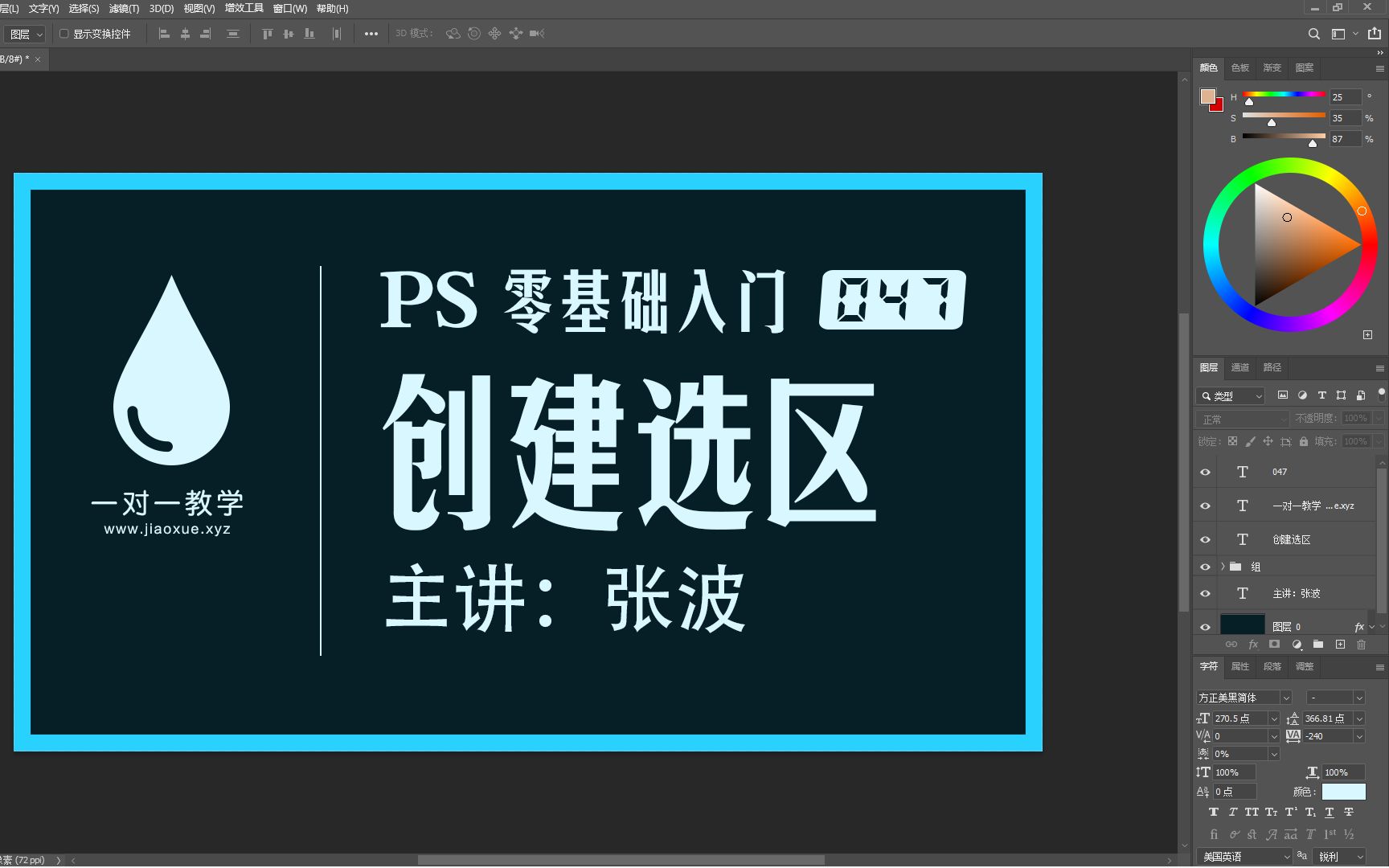Switch to the 路径 tab

(1272, 367)
